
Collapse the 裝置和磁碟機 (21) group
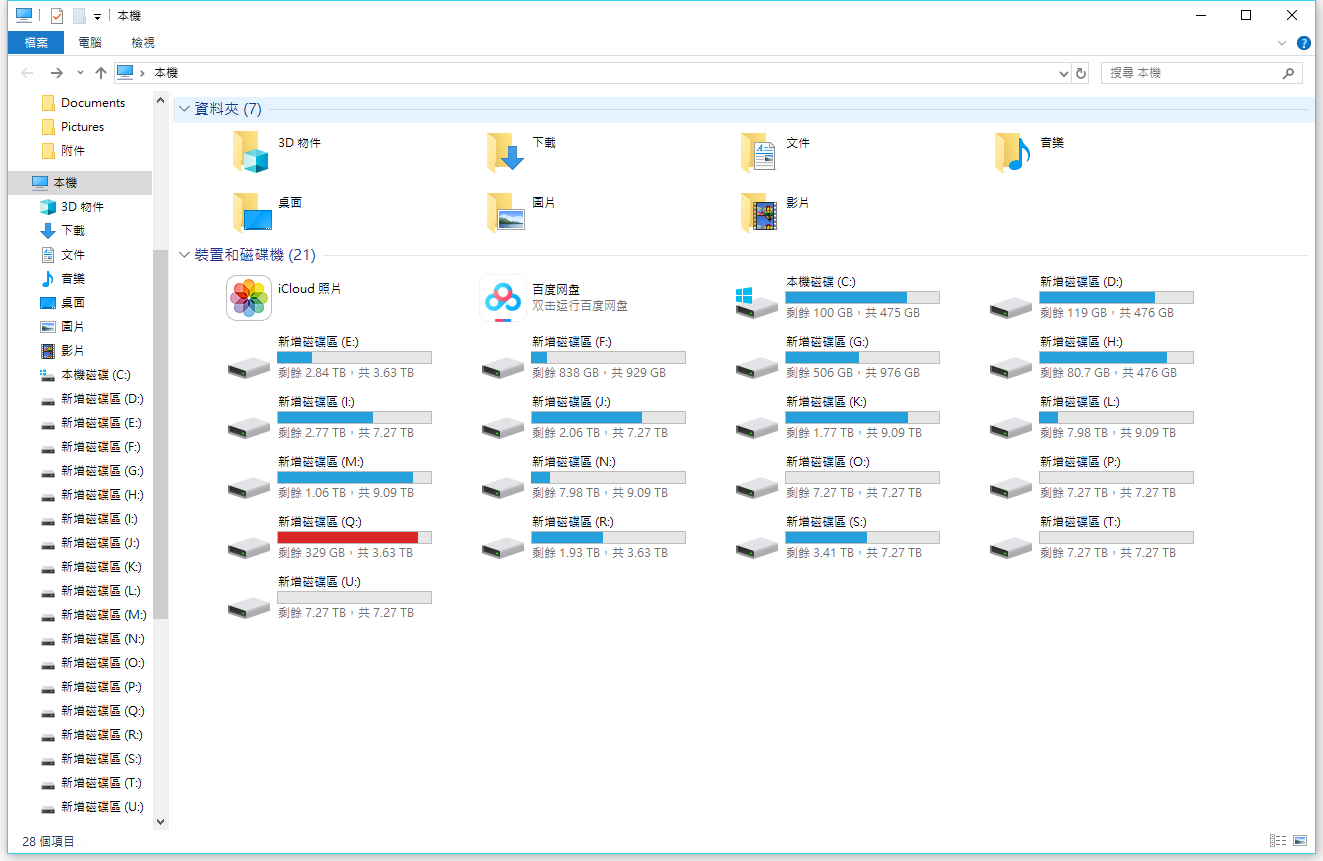[x=184, y=255]
